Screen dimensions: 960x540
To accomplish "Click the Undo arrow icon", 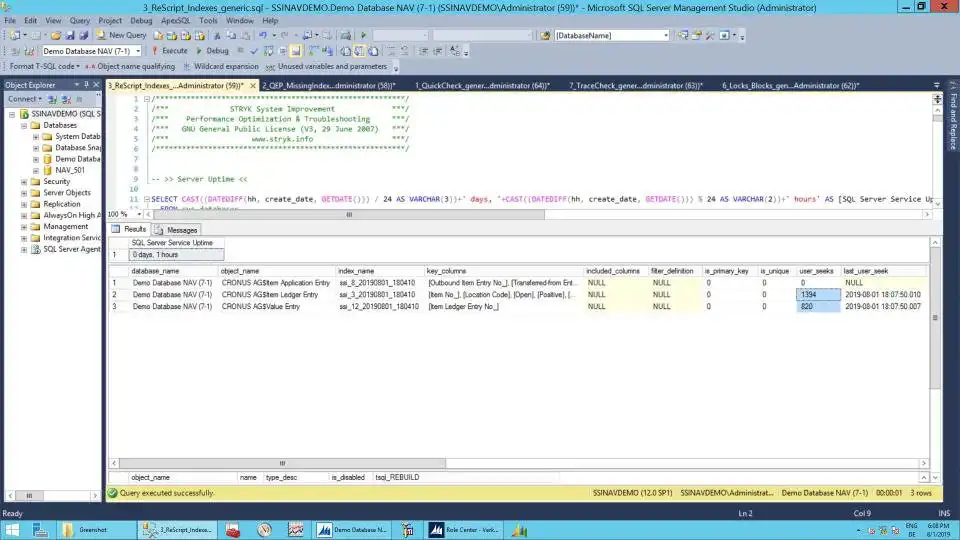I will click(263, 36).
